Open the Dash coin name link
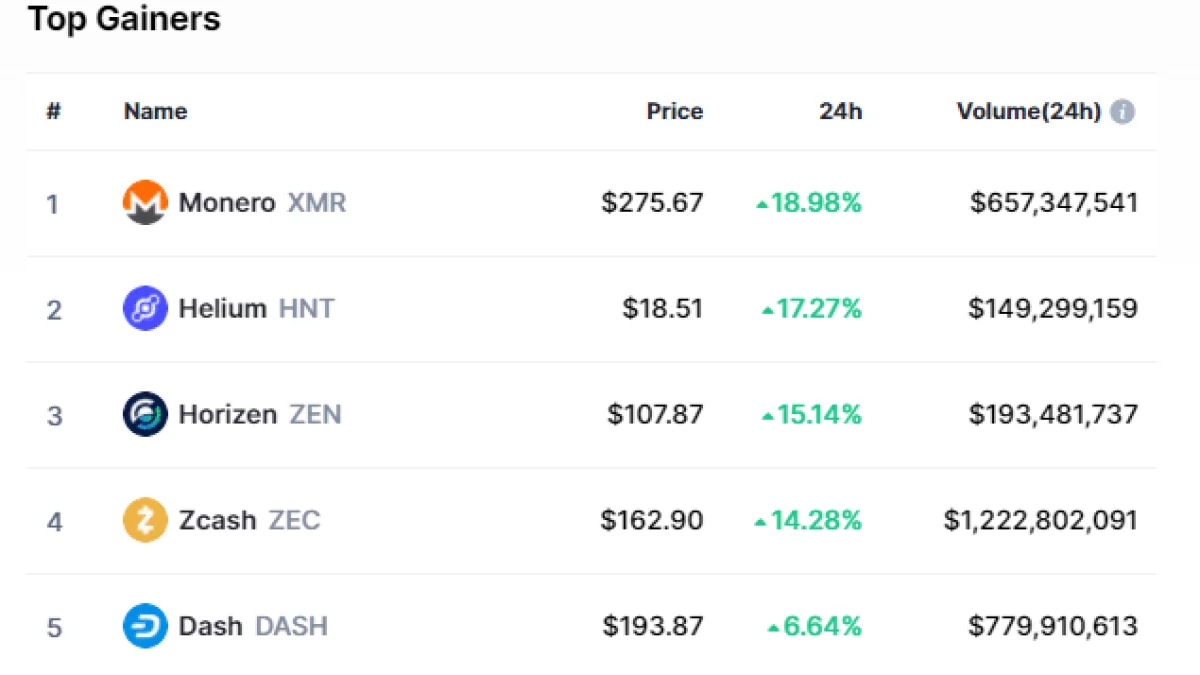 pyautogui.click(x=210, y=627)
